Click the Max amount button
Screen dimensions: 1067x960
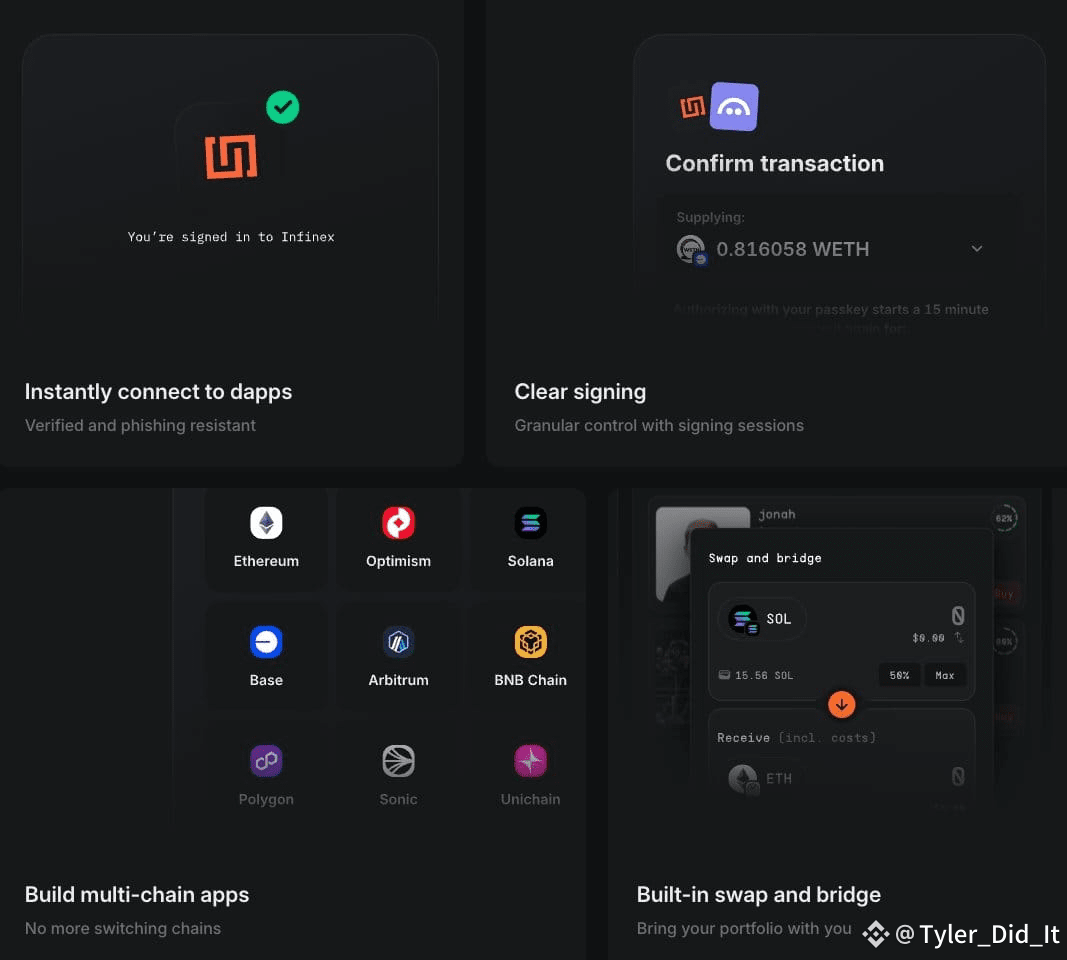[945, 675]
